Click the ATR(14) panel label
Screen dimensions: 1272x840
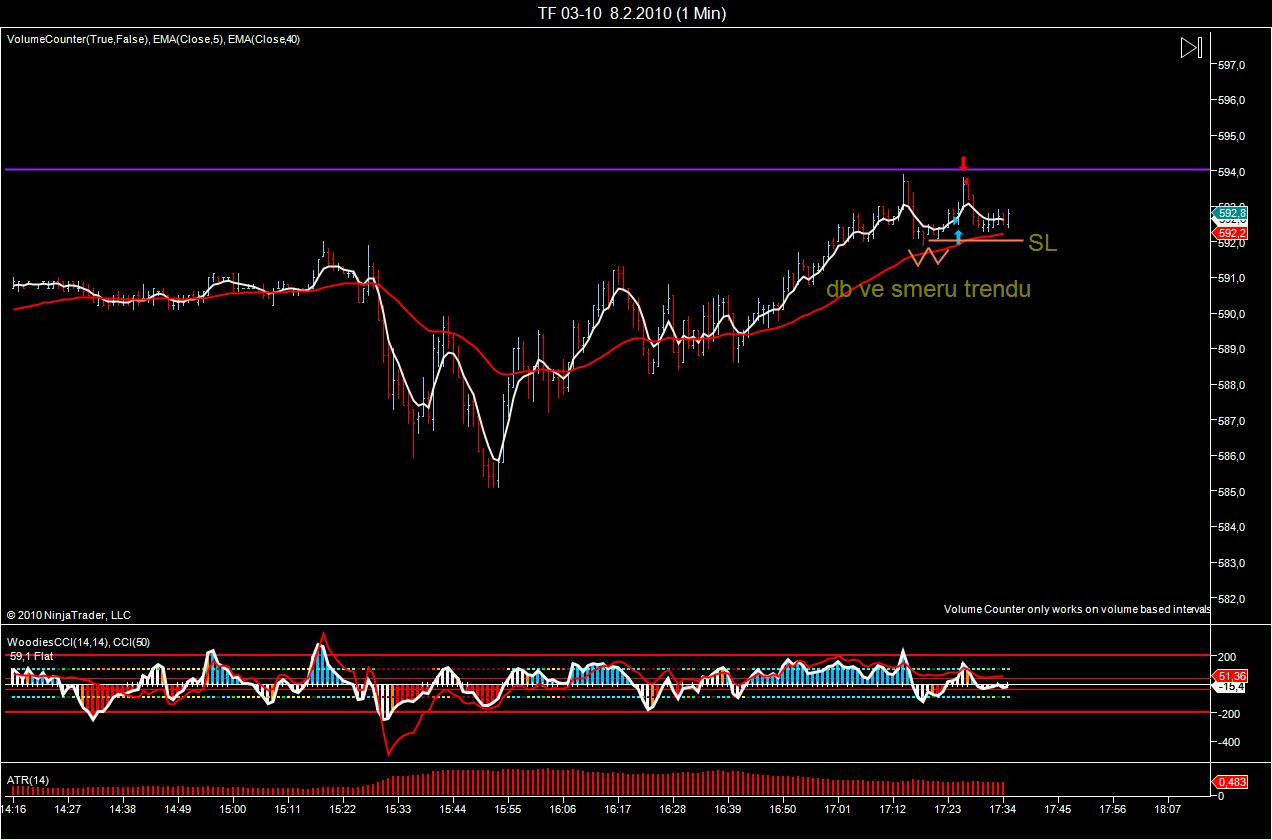[28, 780]
